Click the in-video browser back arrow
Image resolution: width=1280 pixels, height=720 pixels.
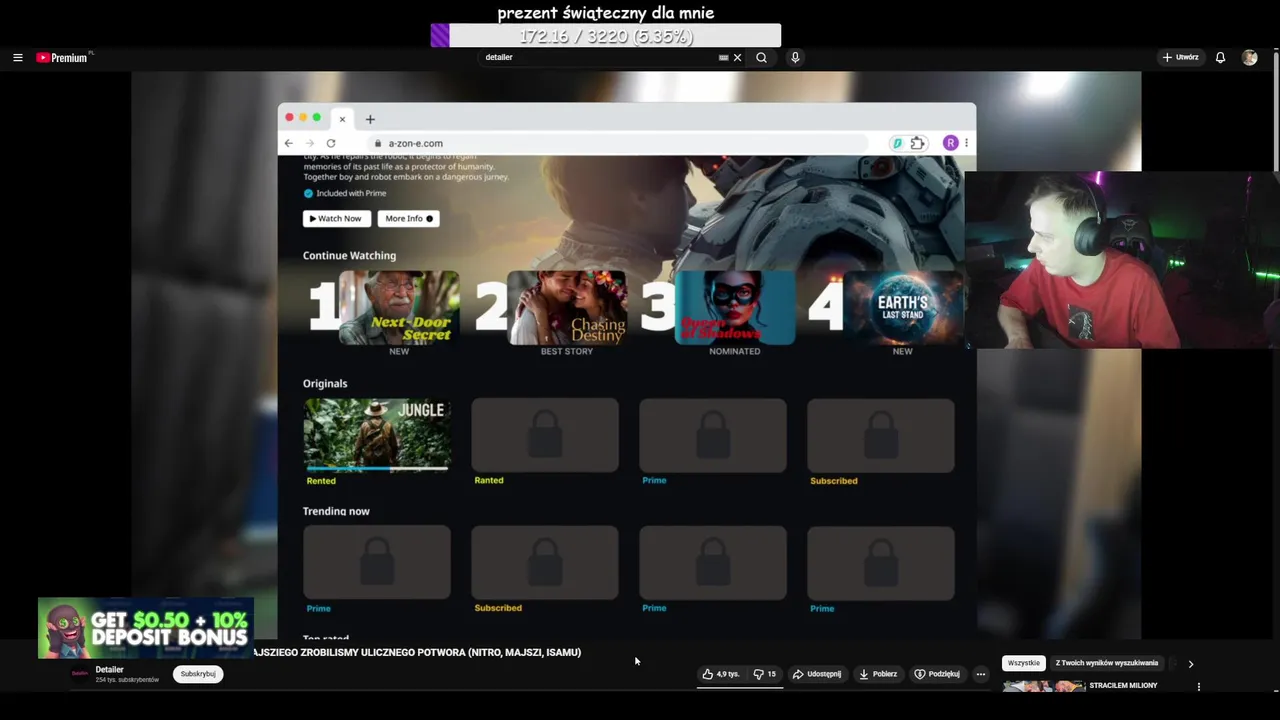pos(288,143)
